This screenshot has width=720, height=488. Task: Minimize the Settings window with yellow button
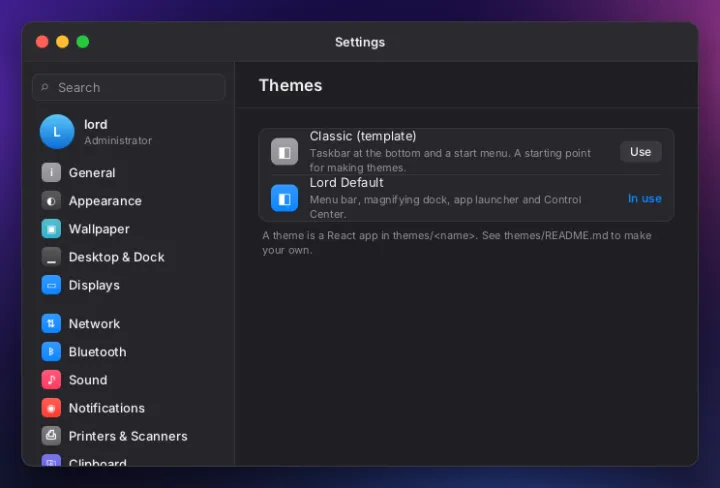point(62,42)
